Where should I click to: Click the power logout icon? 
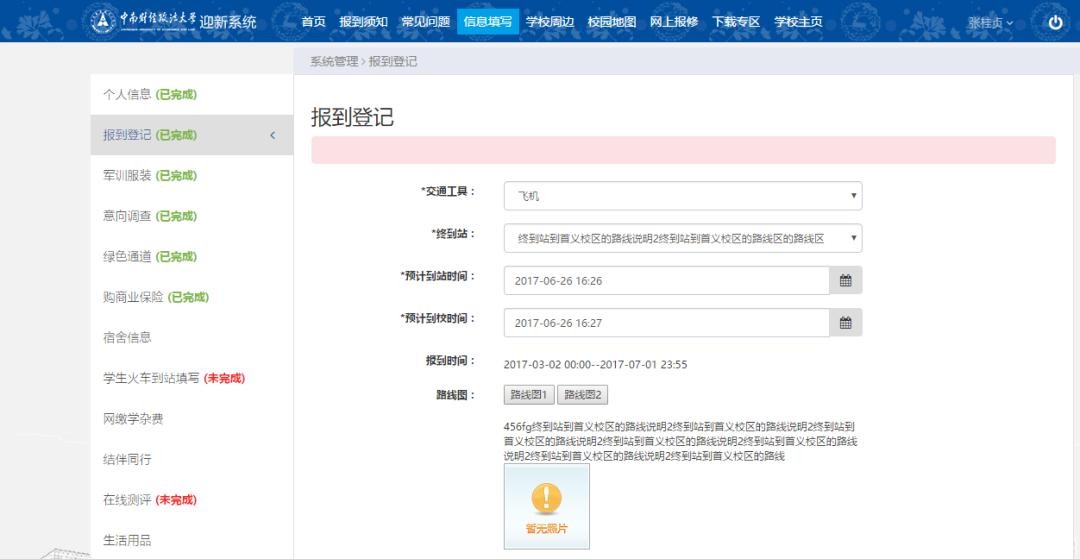coord(1055,22)
